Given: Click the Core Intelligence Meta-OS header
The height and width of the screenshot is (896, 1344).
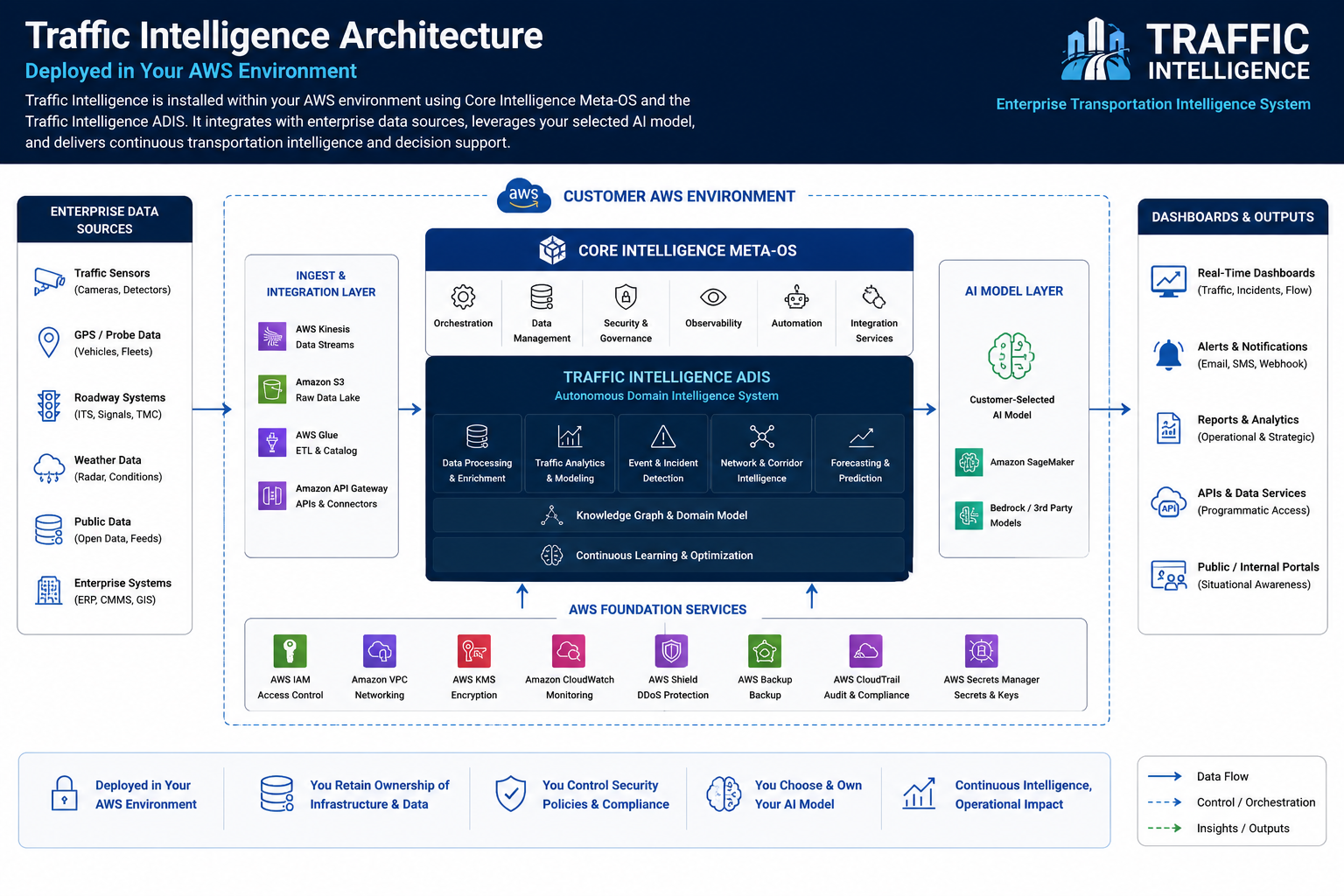Looking at the screenshot, I should pos(669,250).
